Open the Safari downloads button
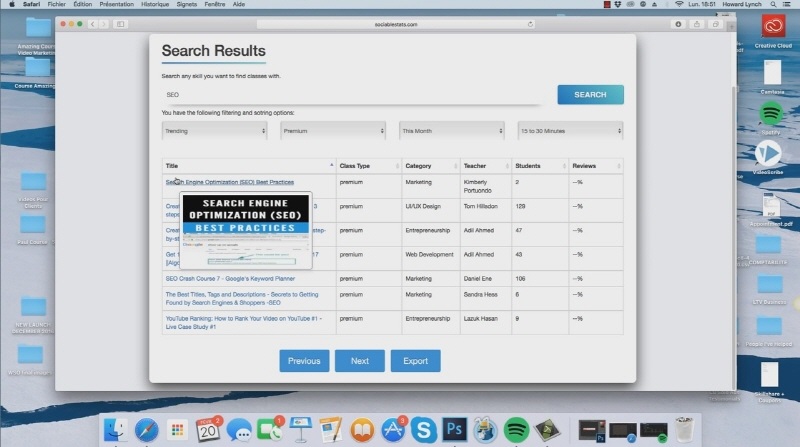 (x=678, y=24)
